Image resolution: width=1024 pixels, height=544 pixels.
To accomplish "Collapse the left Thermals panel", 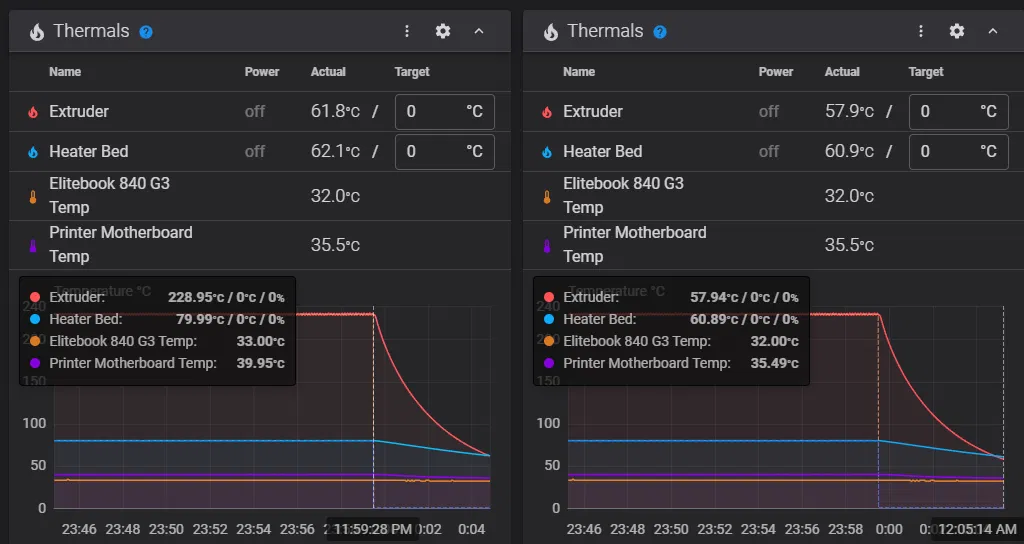I will pos(479,31).
